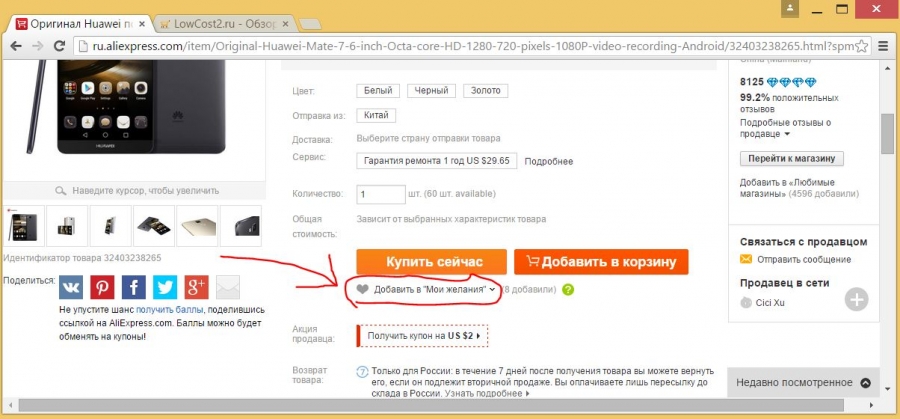Share via Facebook icon

tap(134, 287)
